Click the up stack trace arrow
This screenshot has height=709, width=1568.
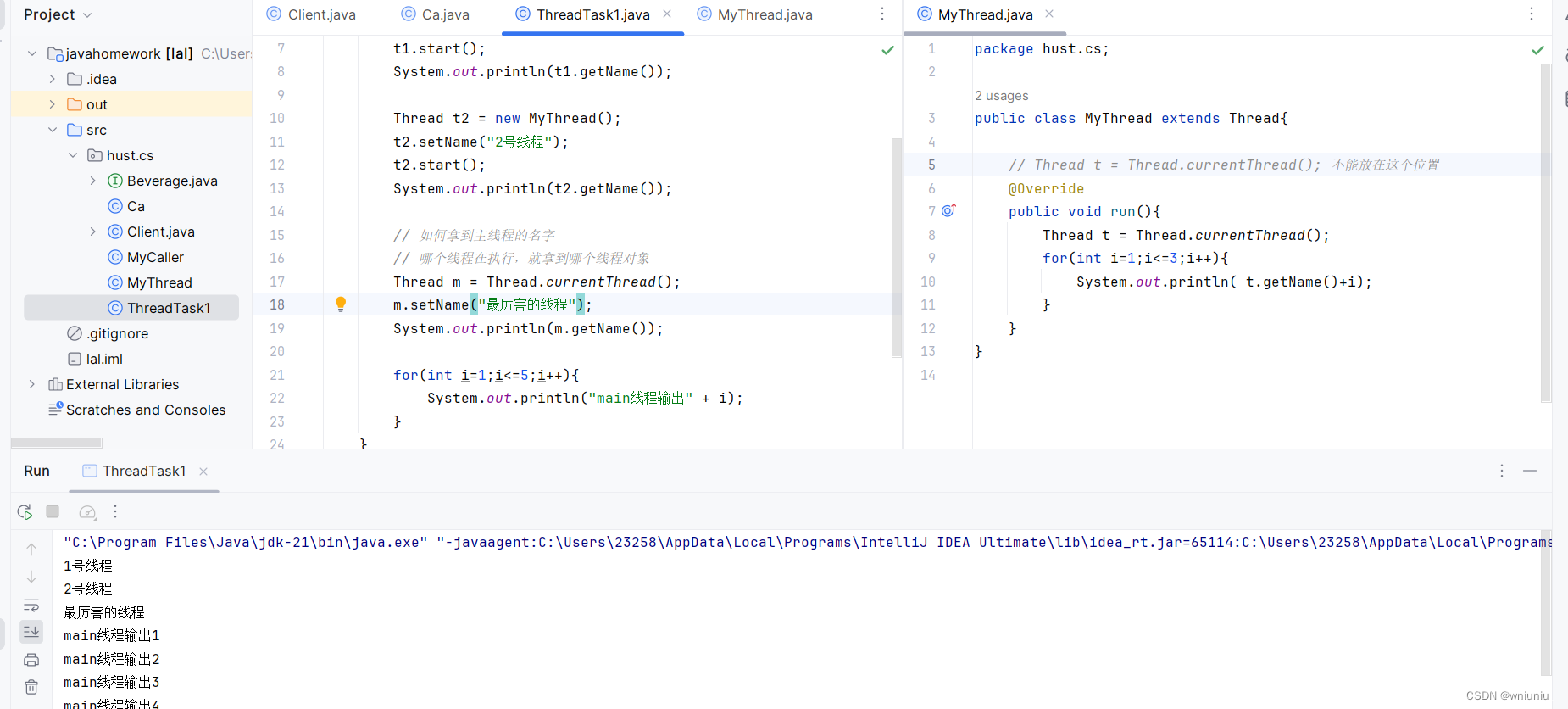31,550
